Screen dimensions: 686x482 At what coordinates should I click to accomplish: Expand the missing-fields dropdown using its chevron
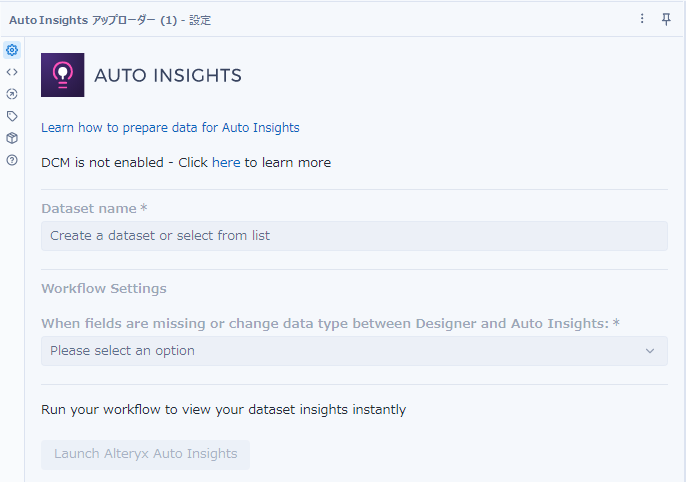(650, 351)
